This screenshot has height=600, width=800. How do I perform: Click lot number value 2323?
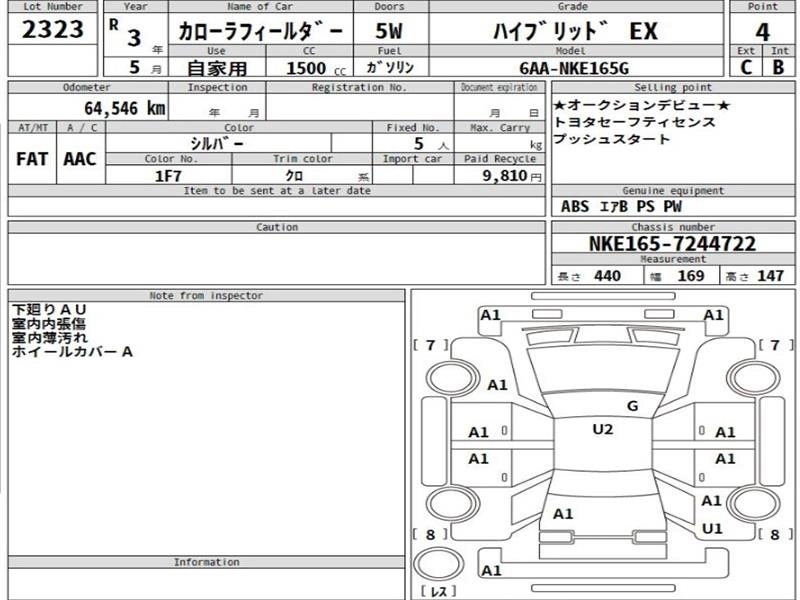pos(53,30)
